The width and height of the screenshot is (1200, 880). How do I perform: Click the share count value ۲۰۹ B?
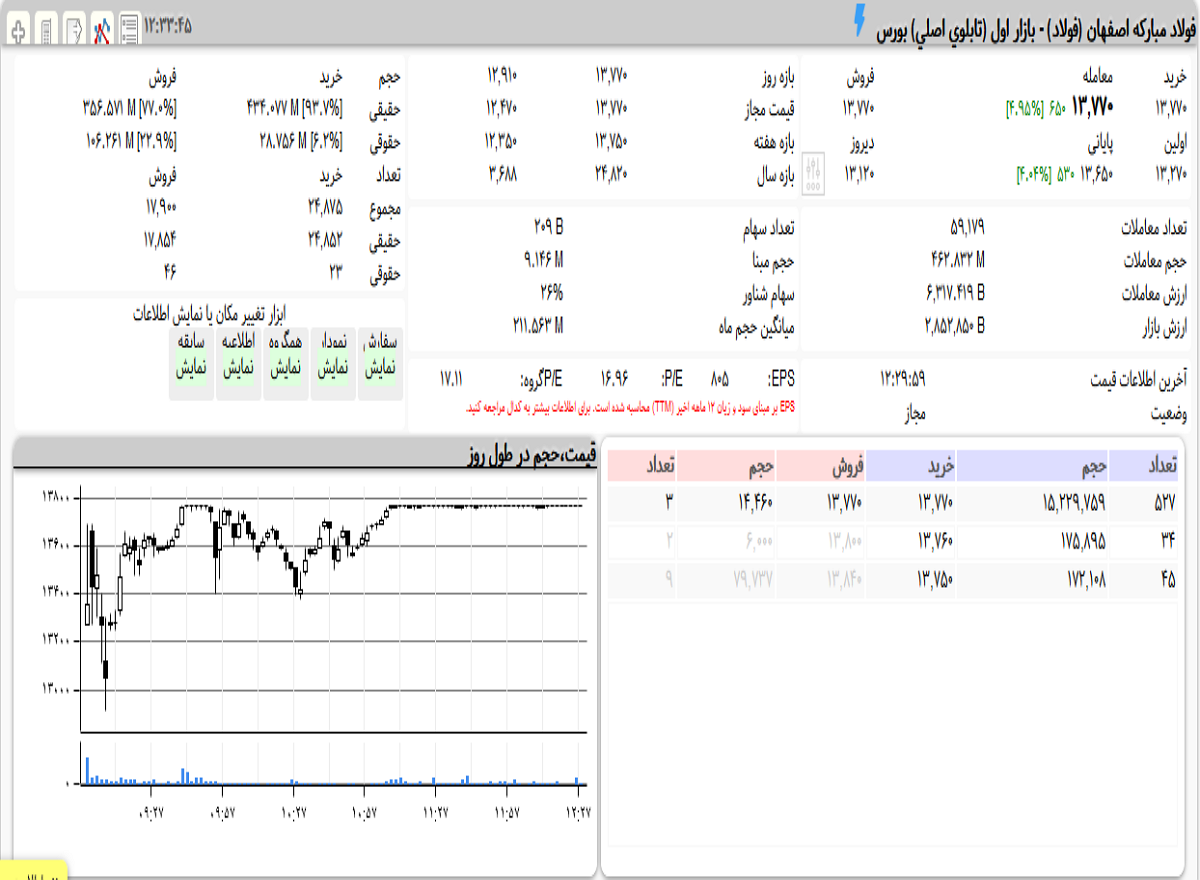[x=548, y=228]
